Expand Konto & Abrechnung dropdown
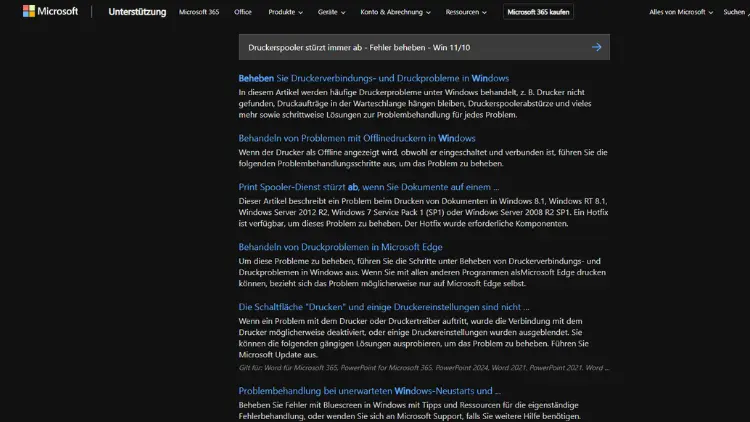Viewport: 750px width, 422px height. [x=396, y=12]
